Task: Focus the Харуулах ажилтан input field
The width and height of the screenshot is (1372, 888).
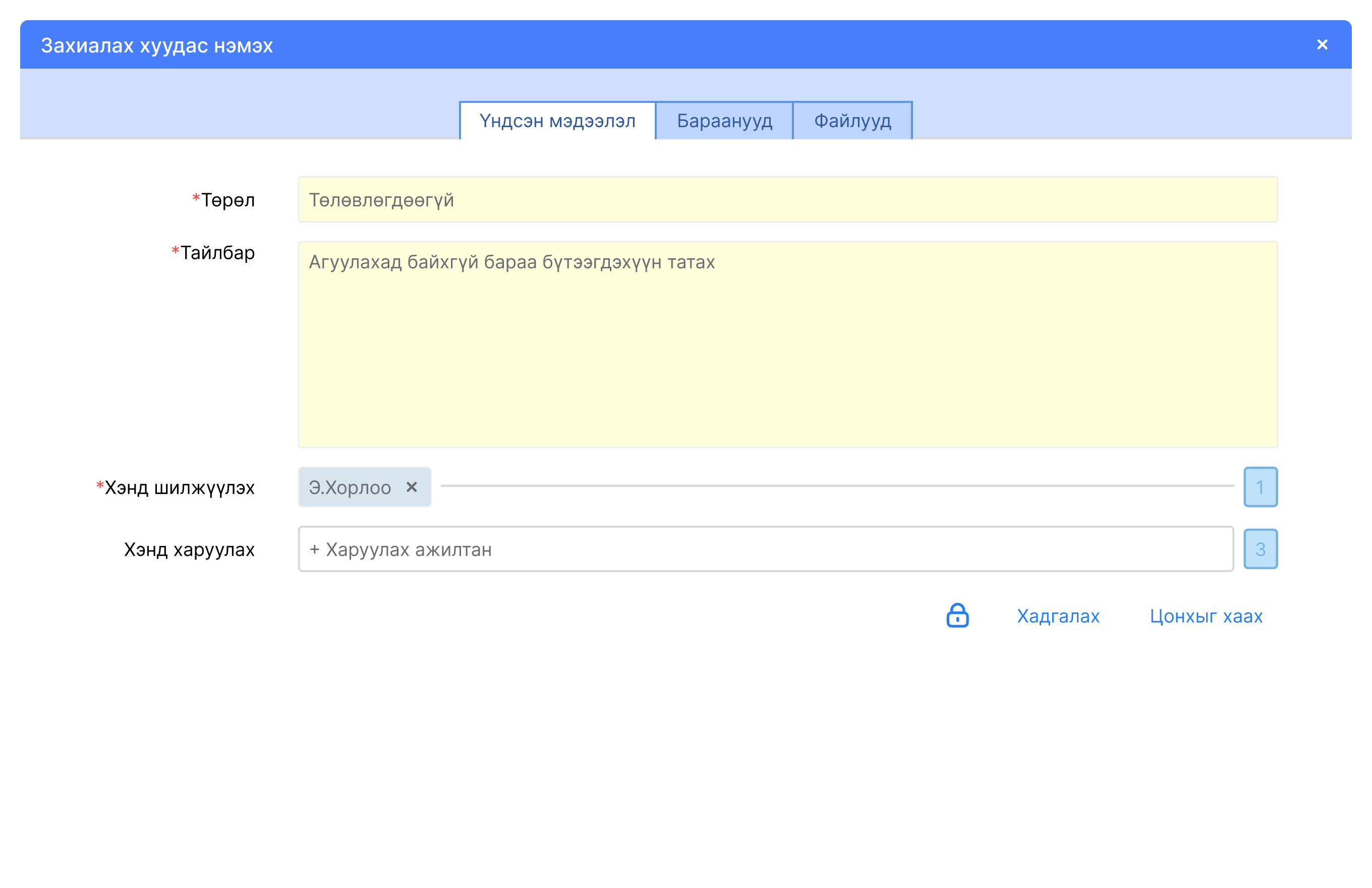Action: tap(766, 549)
